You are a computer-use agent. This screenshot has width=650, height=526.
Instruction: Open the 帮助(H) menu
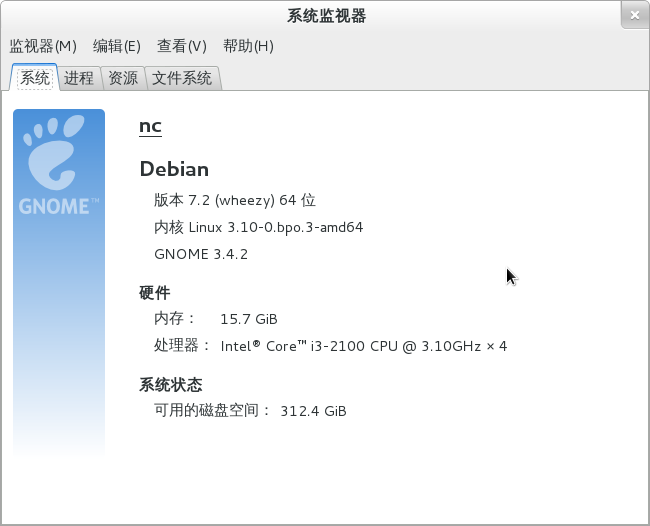[x=248, y=46]
